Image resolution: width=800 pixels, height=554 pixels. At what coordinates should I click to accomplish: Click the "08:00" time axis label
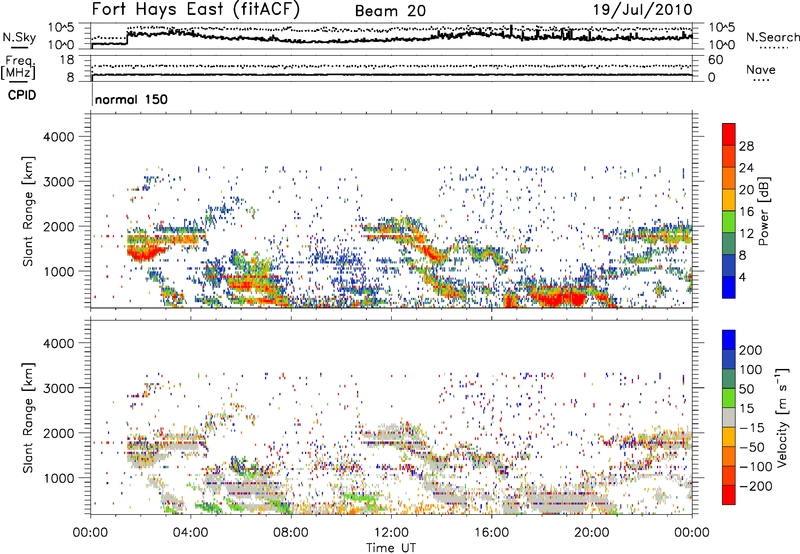tap(291, 533)
